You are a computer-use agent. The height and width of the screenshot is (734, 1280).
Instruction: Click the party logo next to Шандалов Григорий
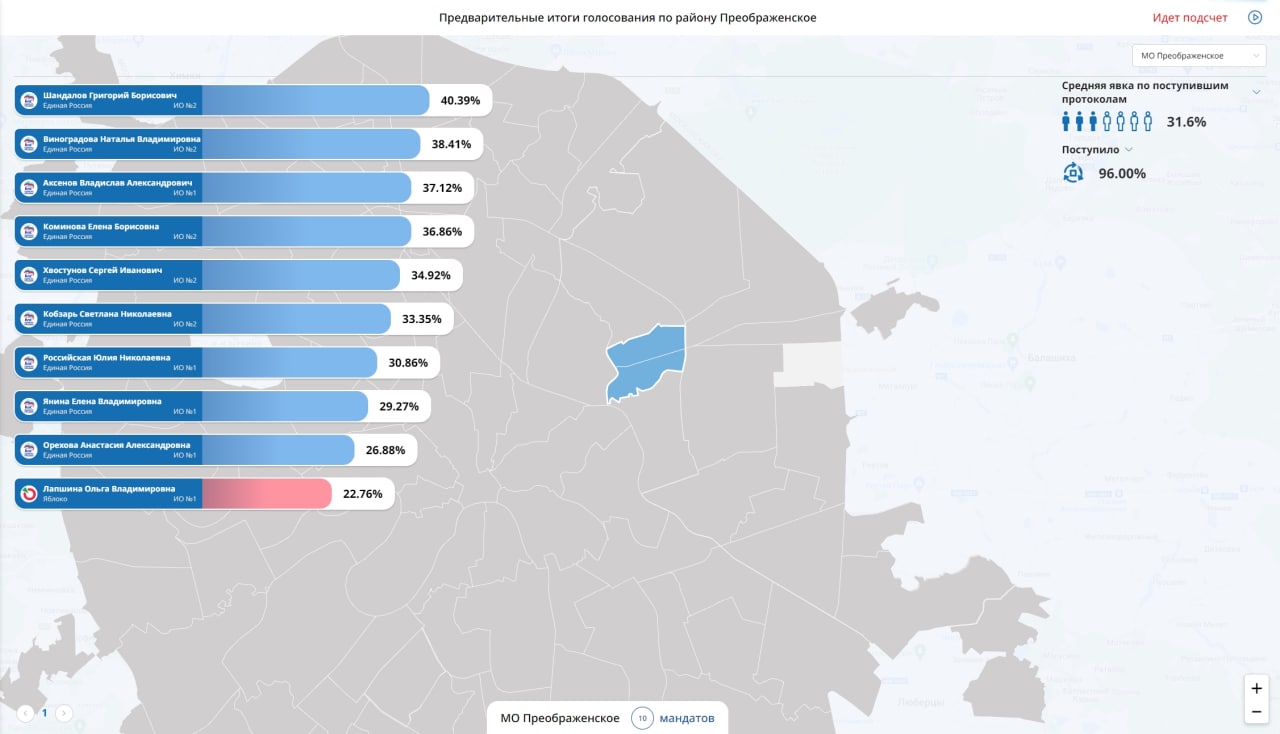30,100
